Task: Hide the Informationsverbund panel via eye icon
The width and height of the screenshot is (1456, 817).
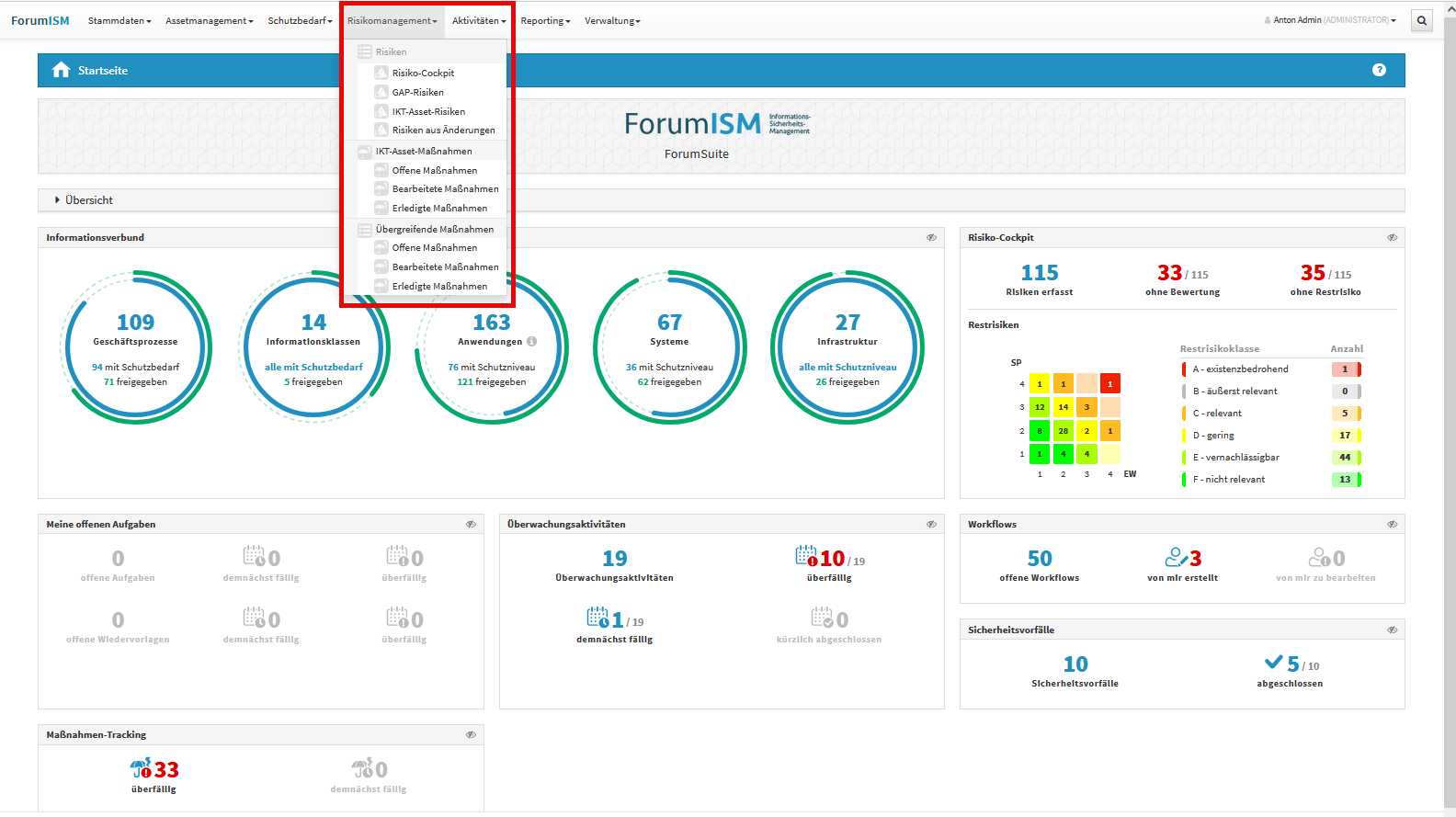Action: [931, 238]
